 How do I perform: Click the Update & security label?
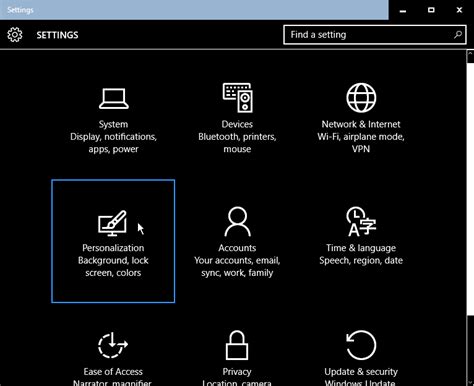(x=361, y=372)
